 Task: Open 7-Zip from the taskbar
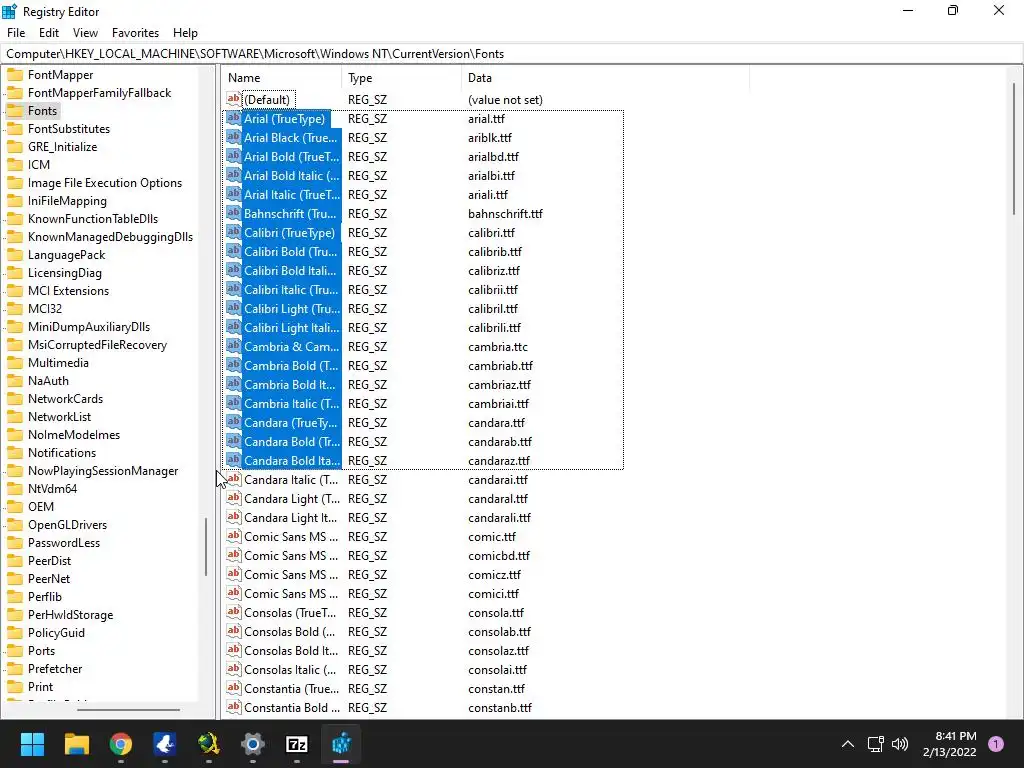(297, 743)
